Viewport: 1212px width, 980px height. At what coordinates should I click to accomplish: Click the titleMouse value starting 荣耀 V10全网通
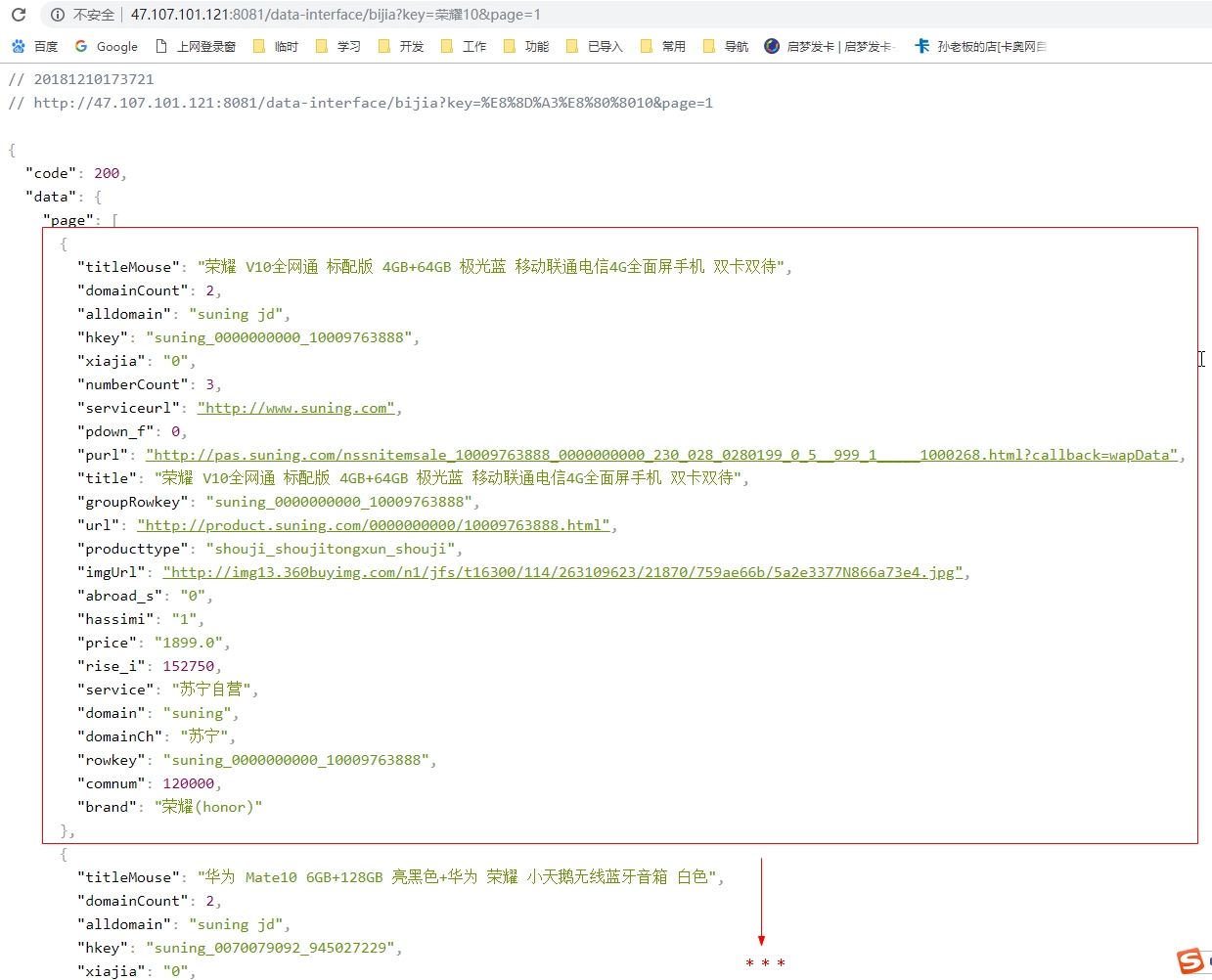point(491,267)
